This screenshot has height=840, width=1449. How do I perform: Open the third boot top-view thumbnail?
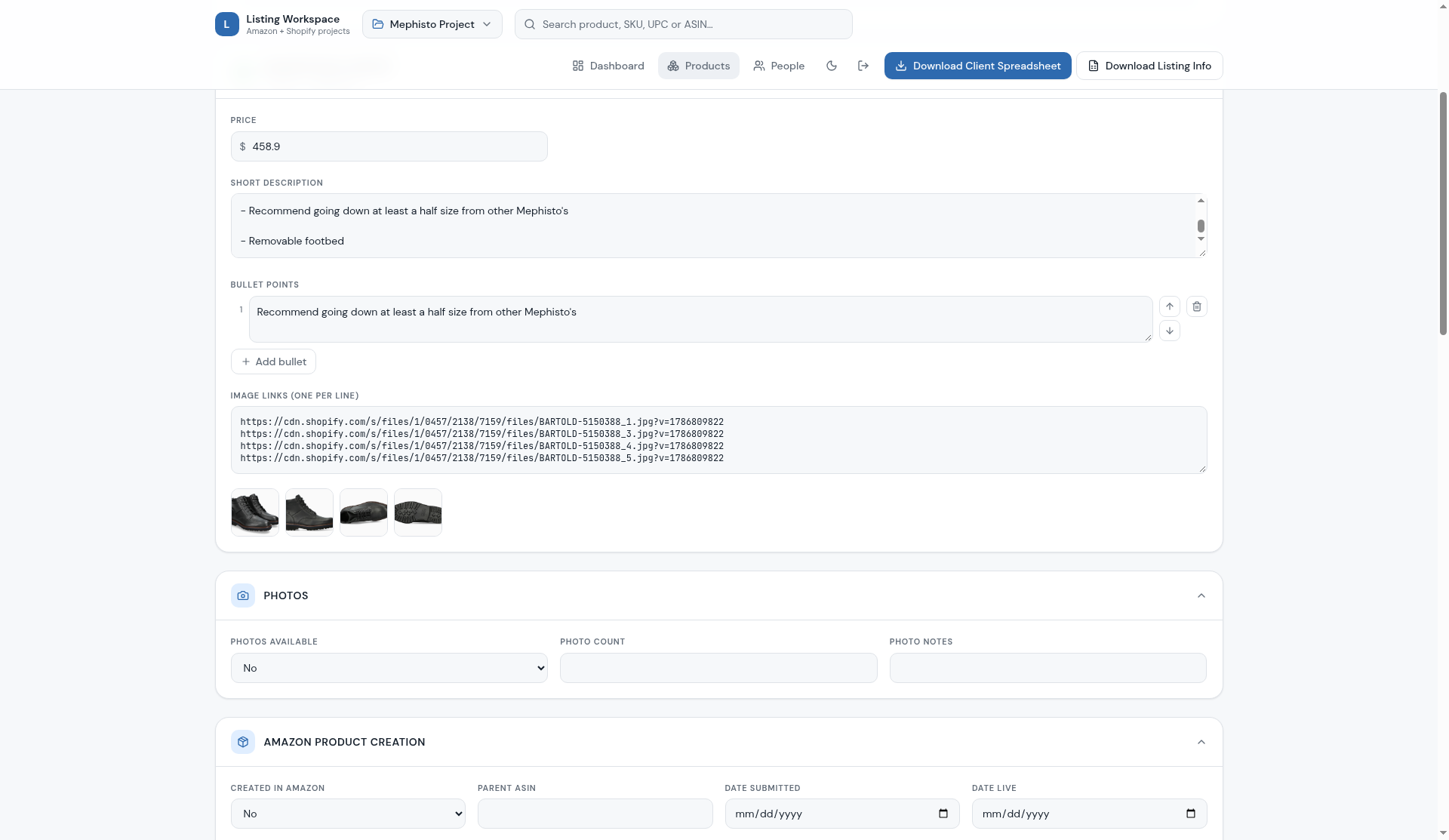point(364,512)
